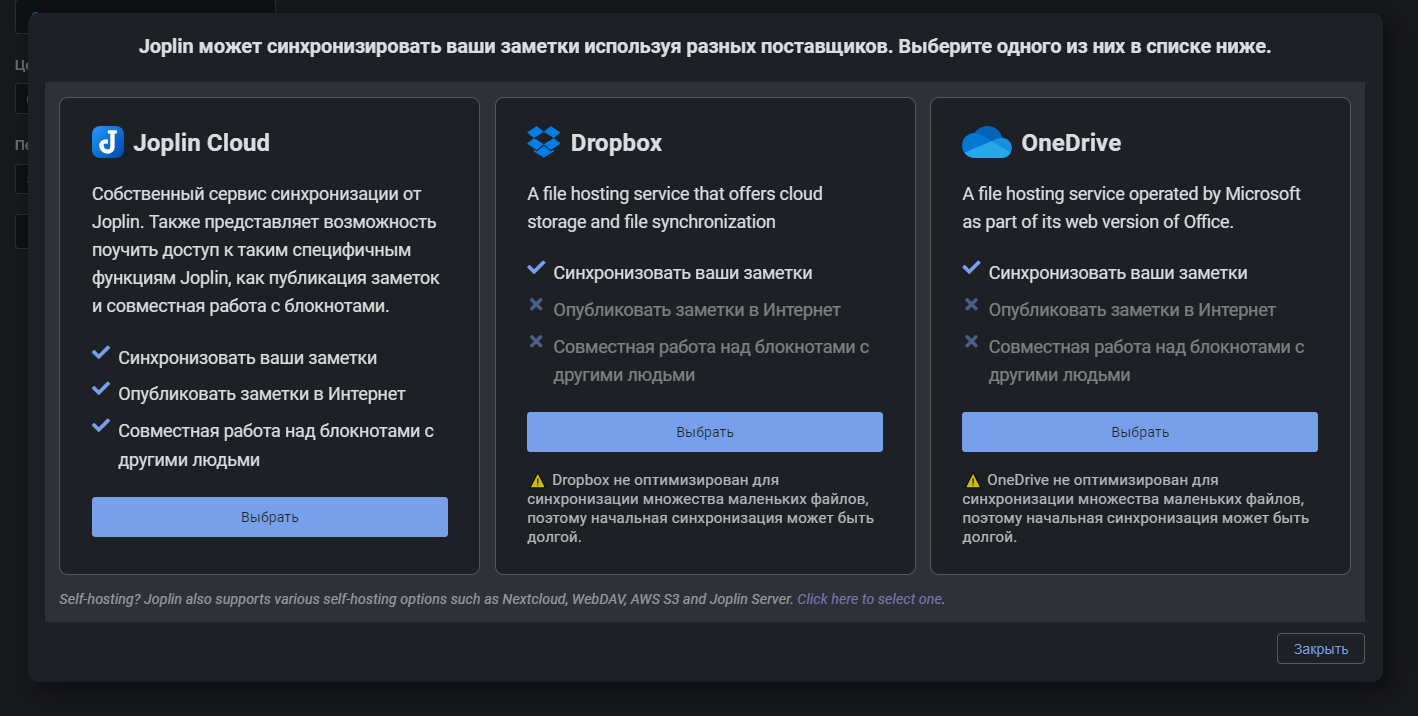The height and width of the screenshot is (716, 1418).
Task: Click the warning icon in OneDrive notice
Action: point(972,480)
